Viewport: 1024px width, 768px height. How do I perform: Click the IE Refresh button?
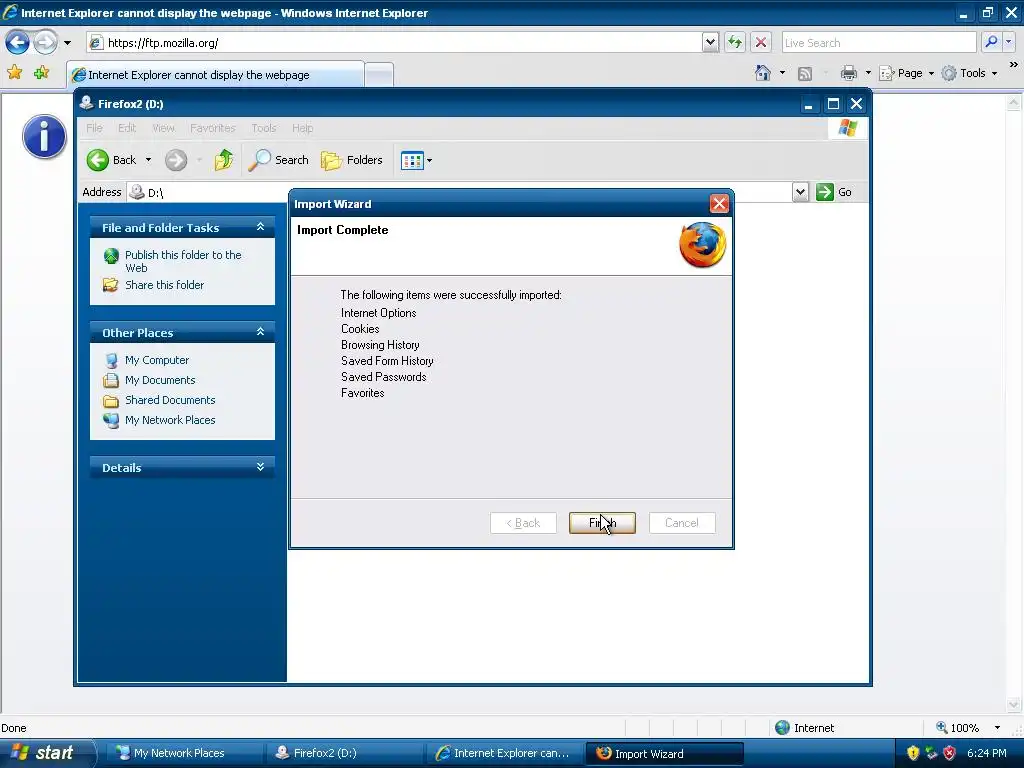pos(735,43)
